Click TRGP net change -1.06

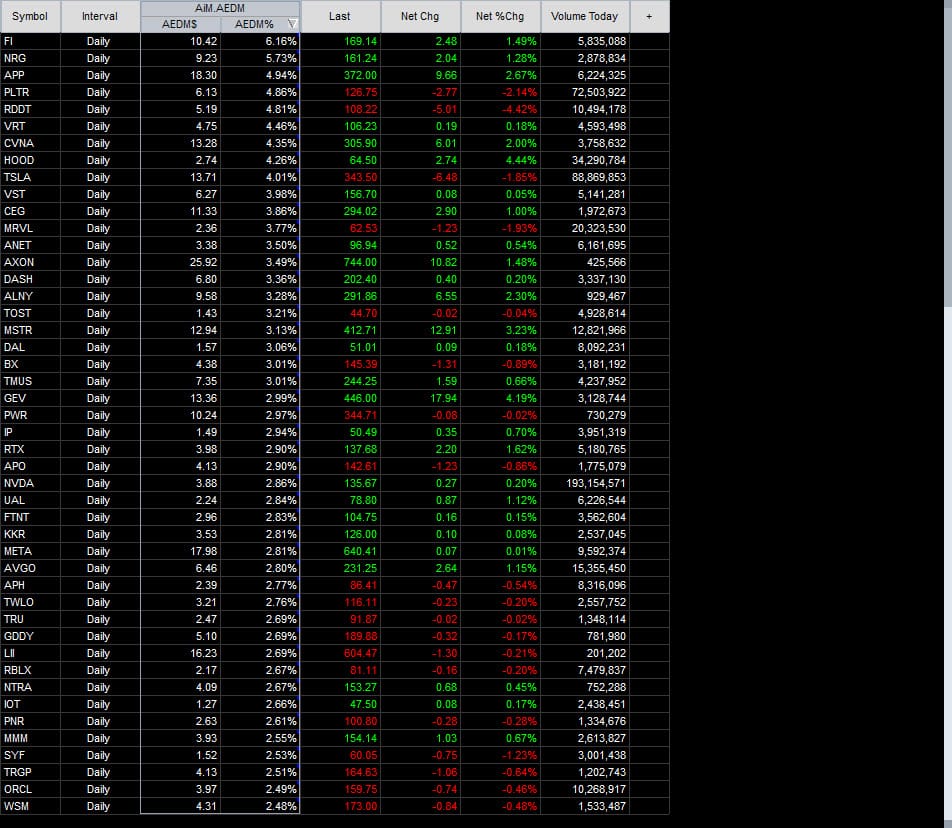click(444, 772)
